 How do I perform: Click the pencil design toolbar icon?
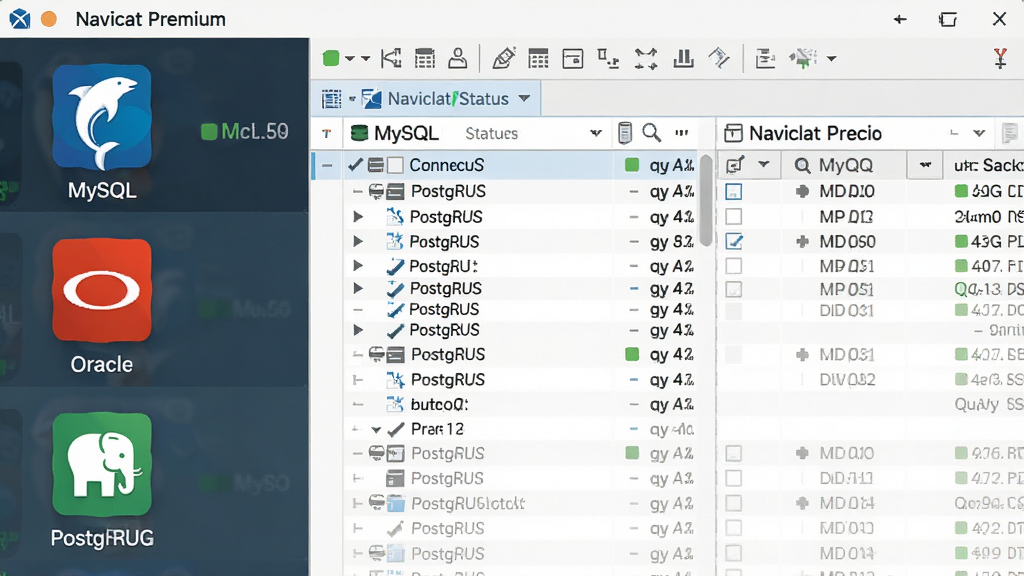coord(504,59)
